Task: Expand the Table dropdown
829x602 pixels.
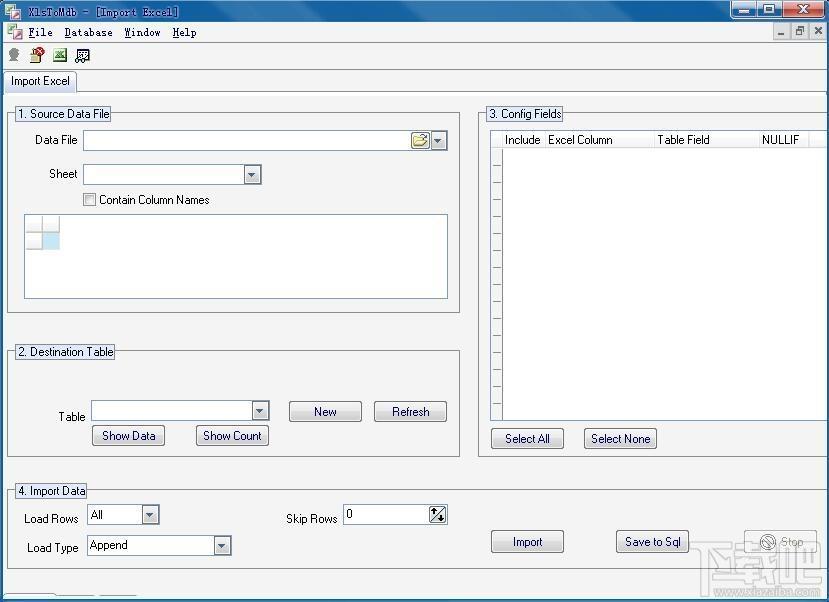Action: pyautogui.click(x=260, y=411)
